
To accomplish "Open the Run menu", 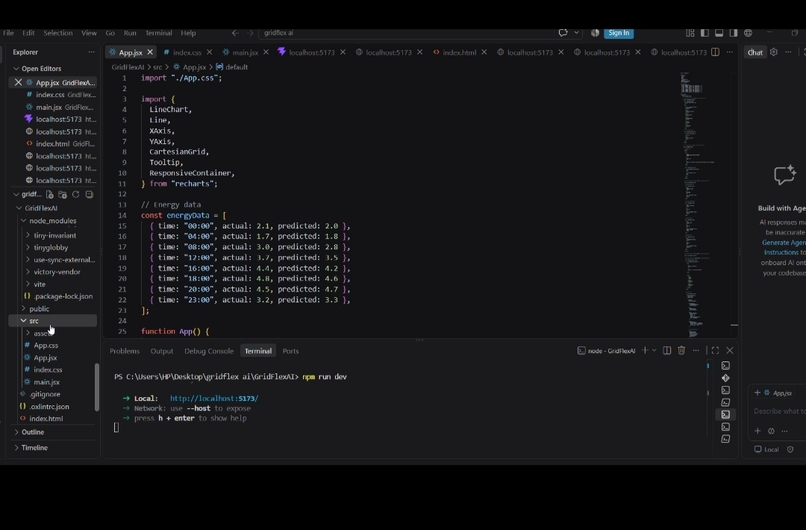I will click(x=130, y=33).
